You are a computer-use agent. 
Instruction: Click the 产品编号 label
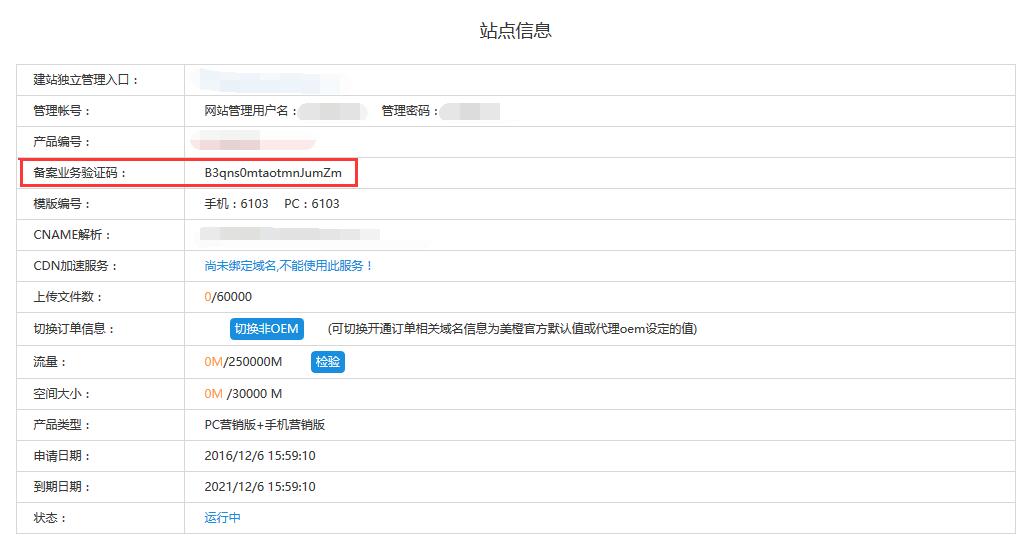62,141
